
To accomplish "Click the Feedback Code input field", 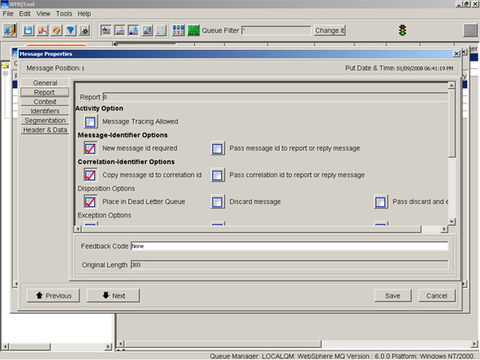I will coord(289,246).
